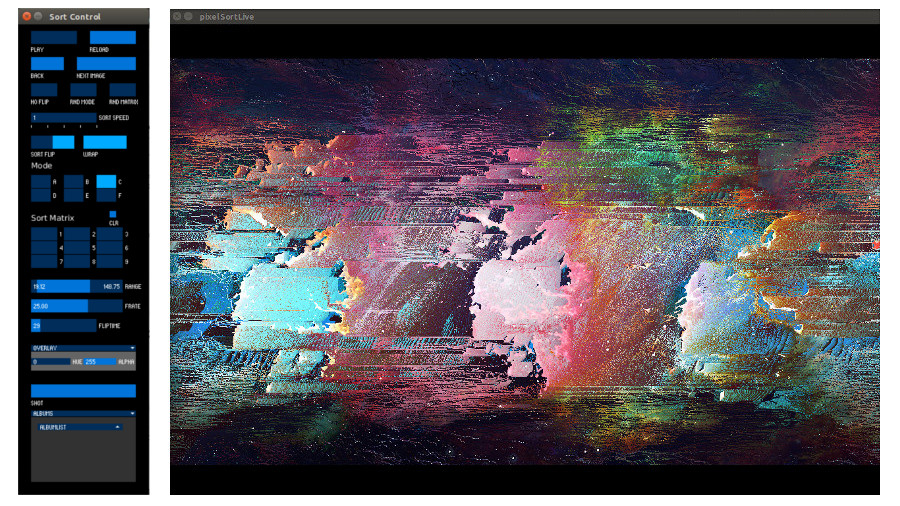Click the HUE slider
Viewport: 900px width, 506px height.
(x=51, y=362)
